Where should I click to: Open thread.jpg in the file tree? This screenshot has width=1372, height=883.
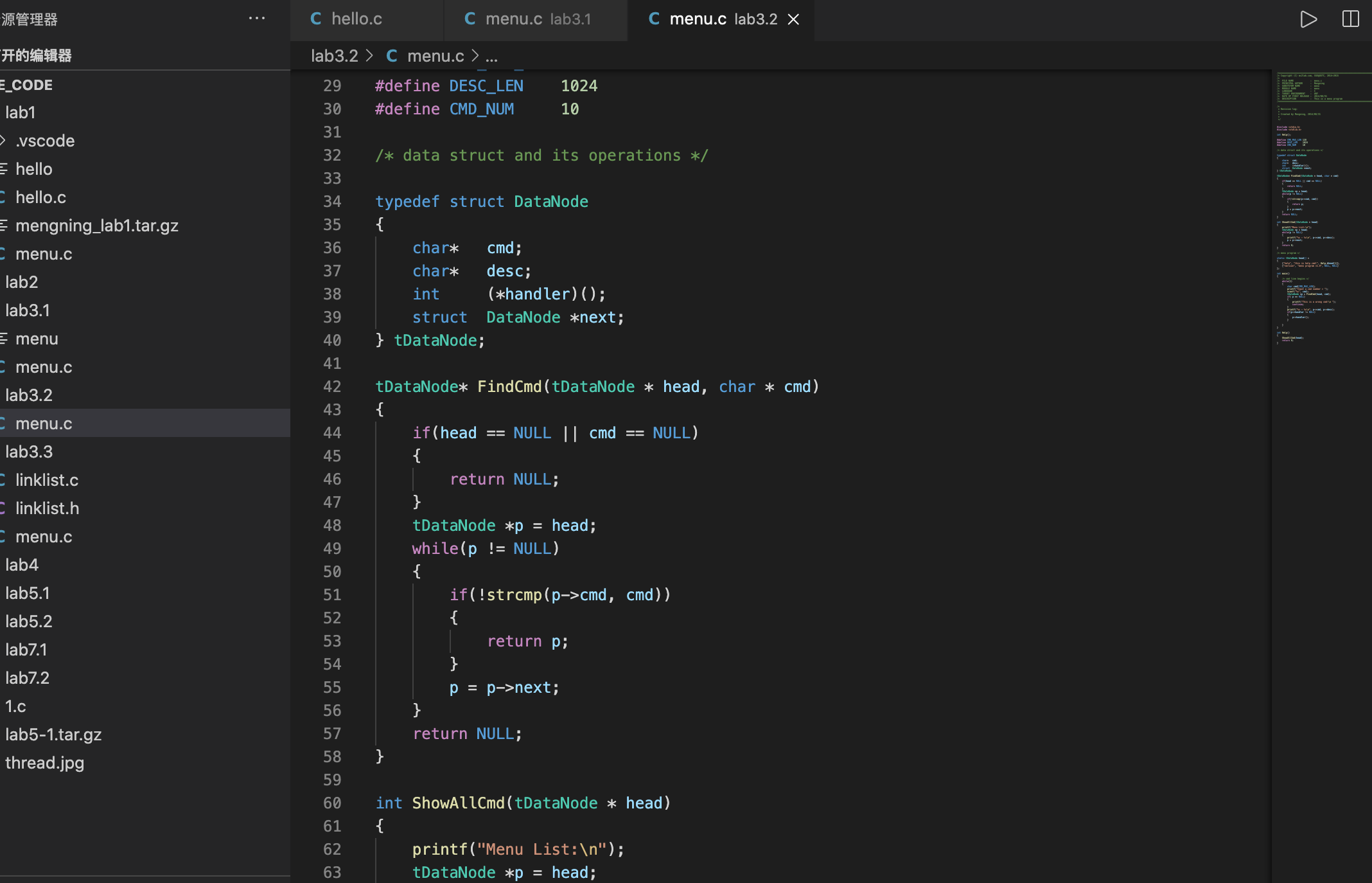tap(45, 763)
